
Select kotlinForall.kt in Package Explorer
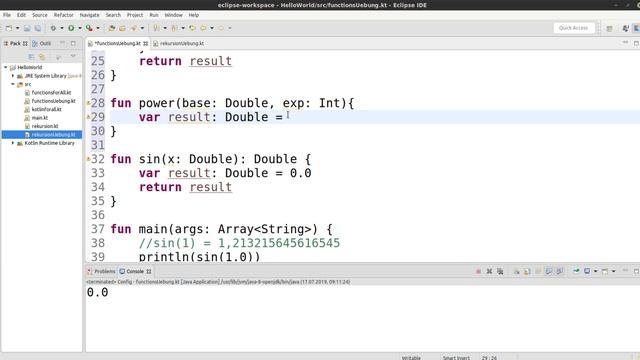click(x=46, y=109)
